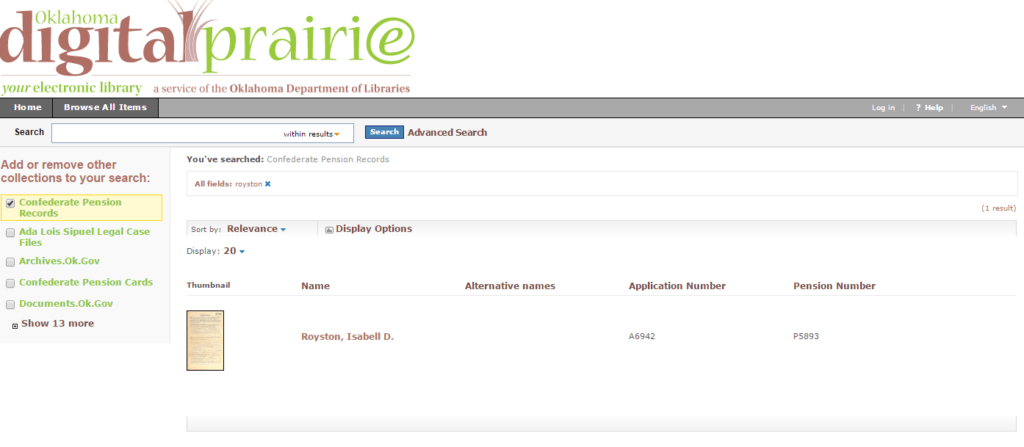The height and width of the screenshot is (447, 1024).
Task: Click the Archives.Ok.Gov collection link
Action: coord(59,261)
